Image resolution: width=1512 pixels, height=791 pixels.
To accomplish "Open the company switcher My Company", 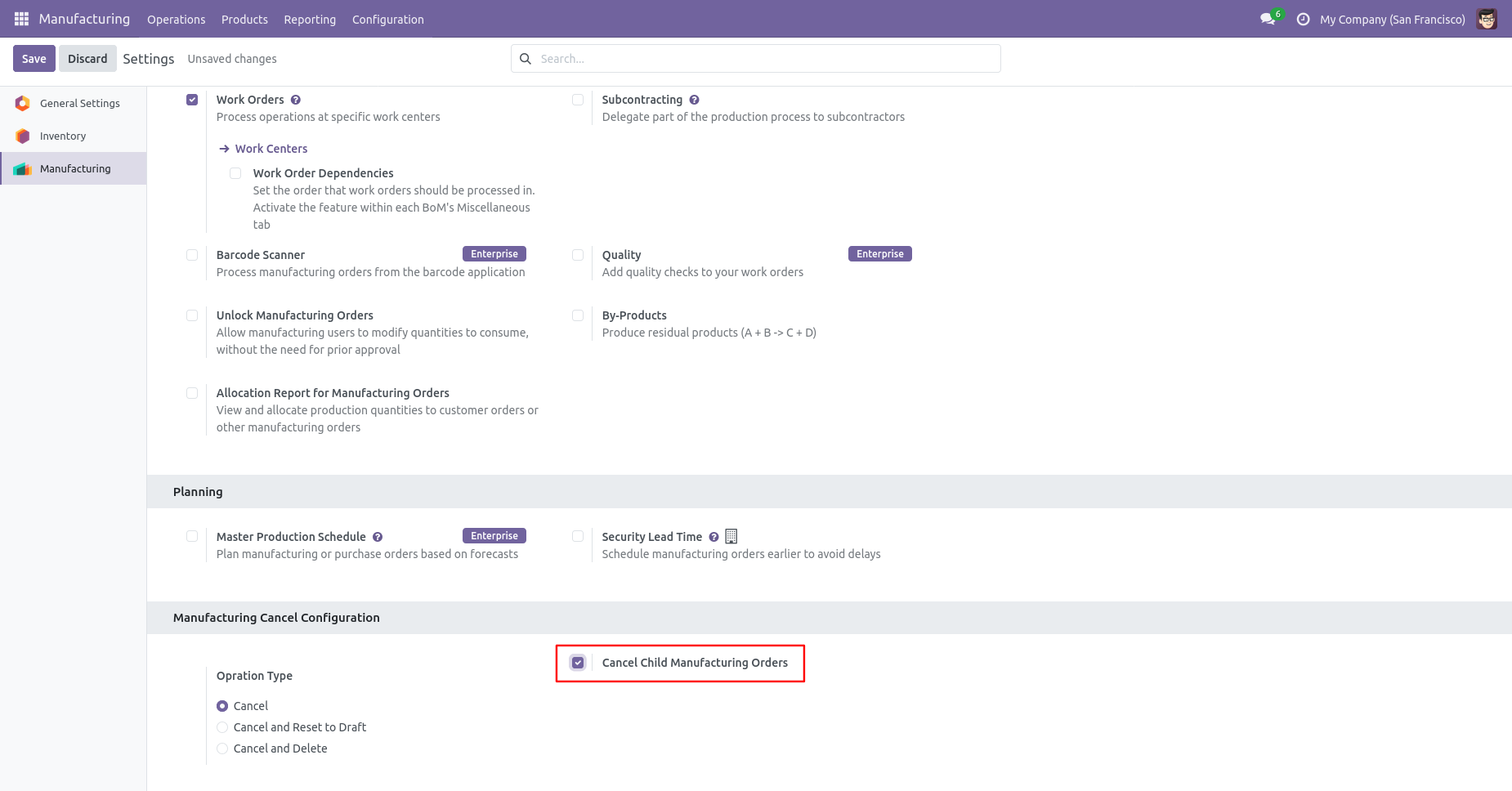I will (x=1392, y=20).
